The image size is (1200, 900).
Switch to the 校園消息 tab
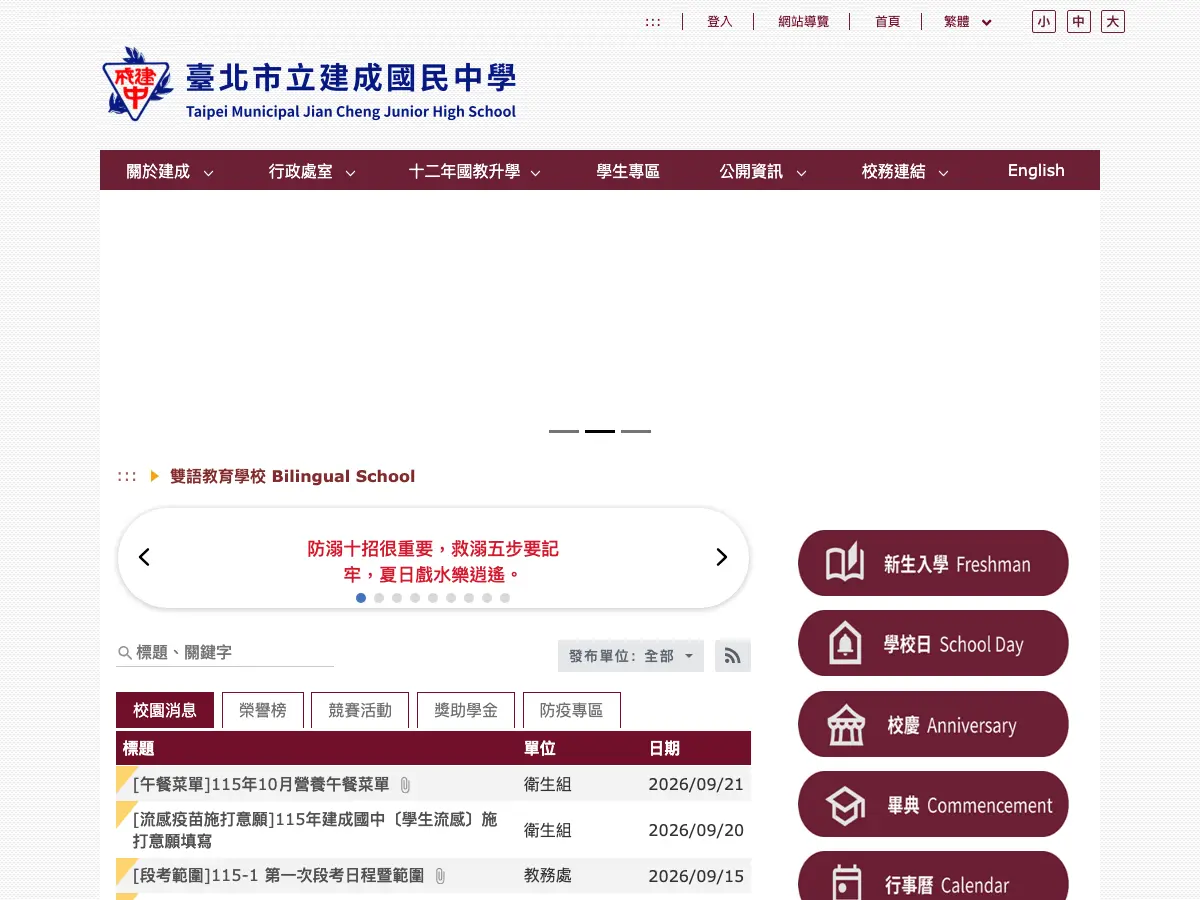[x=165, y=710]
